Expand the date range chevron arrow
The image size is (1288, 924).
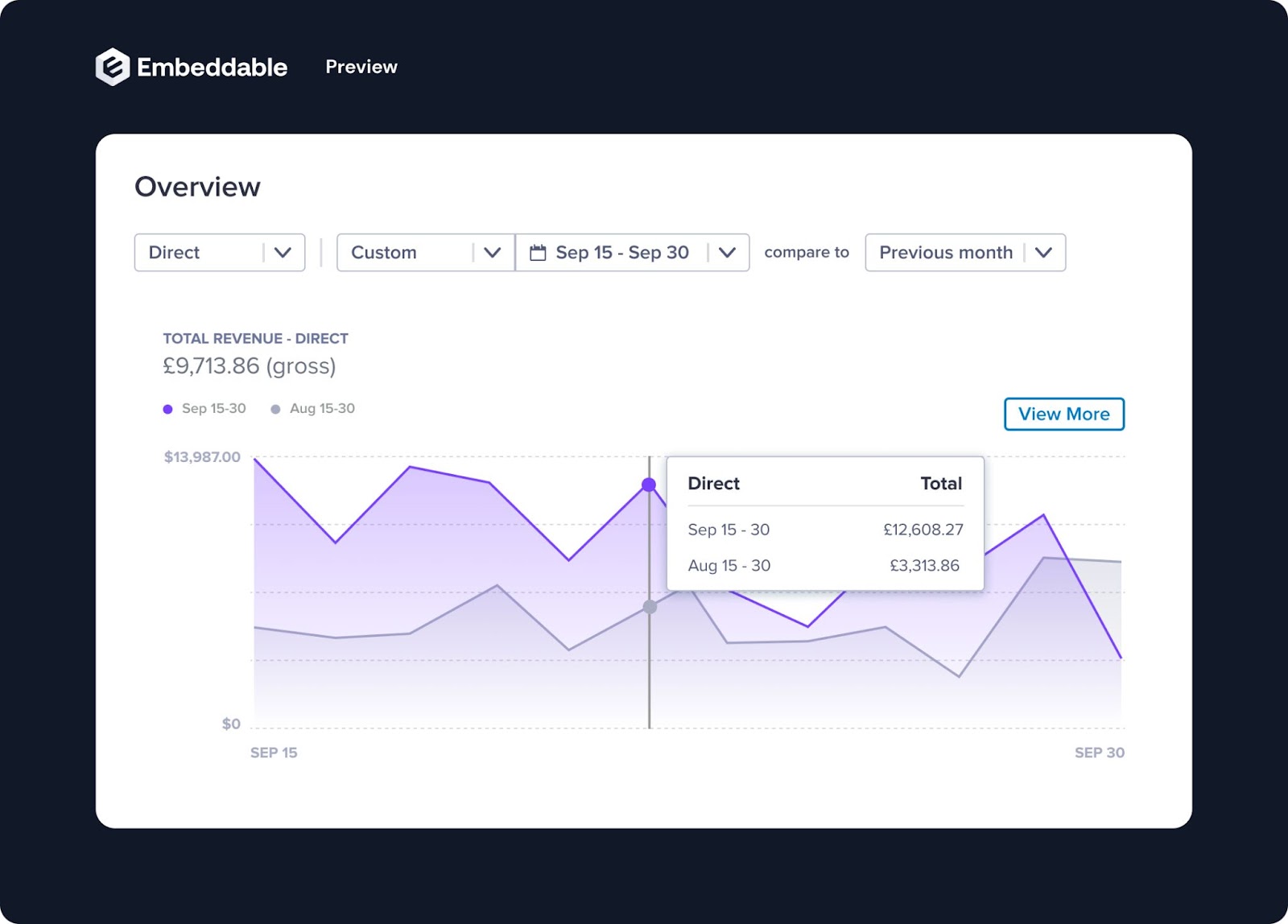coord(727,253)
